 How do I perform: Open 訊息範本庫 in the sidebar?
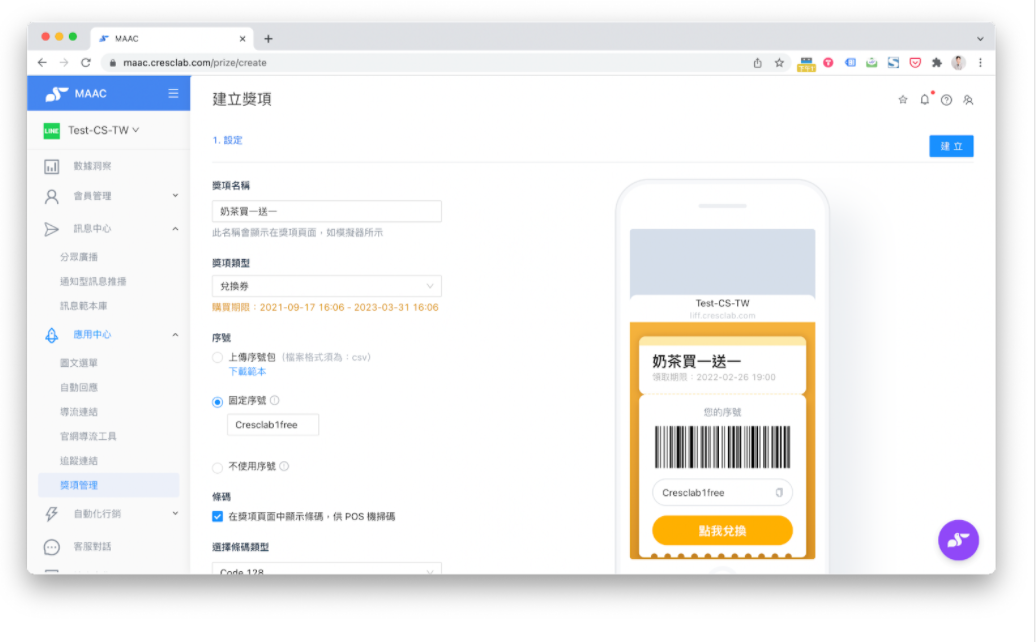coord(83,306)
